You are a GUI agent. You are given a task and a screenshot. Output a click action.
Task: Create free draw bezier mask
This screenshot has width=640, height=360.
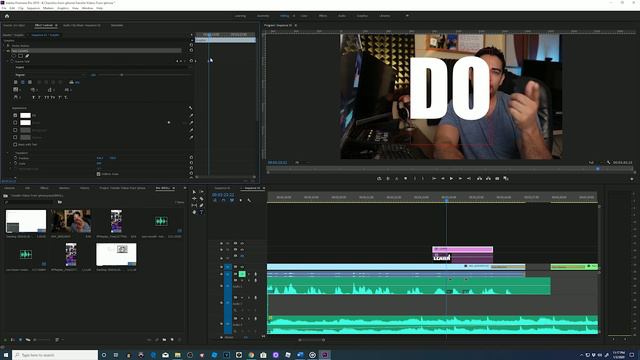coord(27,56)
